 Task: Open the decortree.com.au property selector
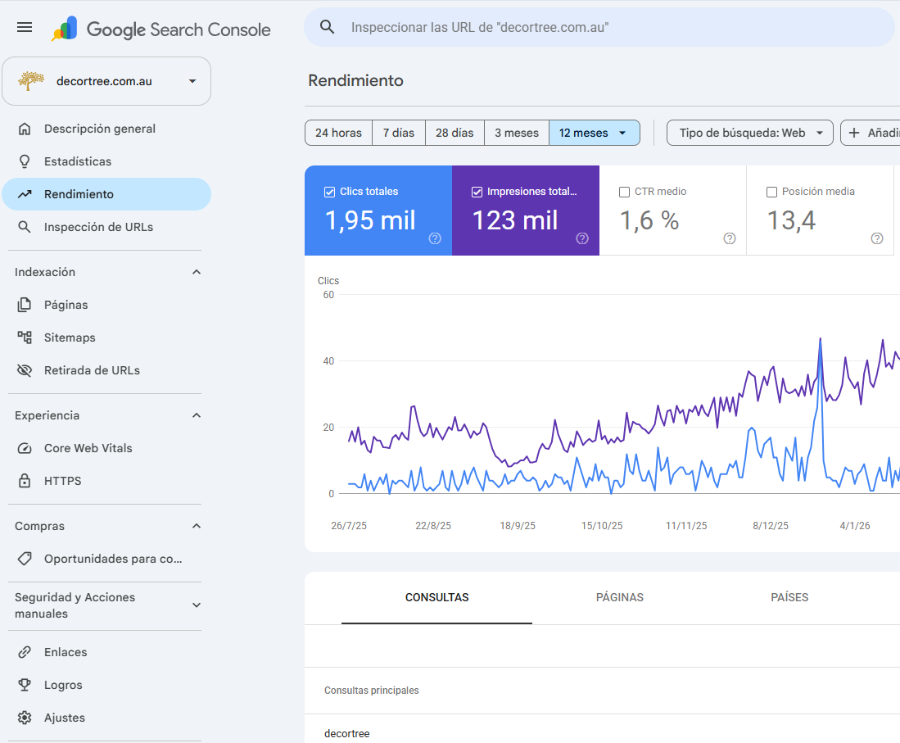point(107,81)
